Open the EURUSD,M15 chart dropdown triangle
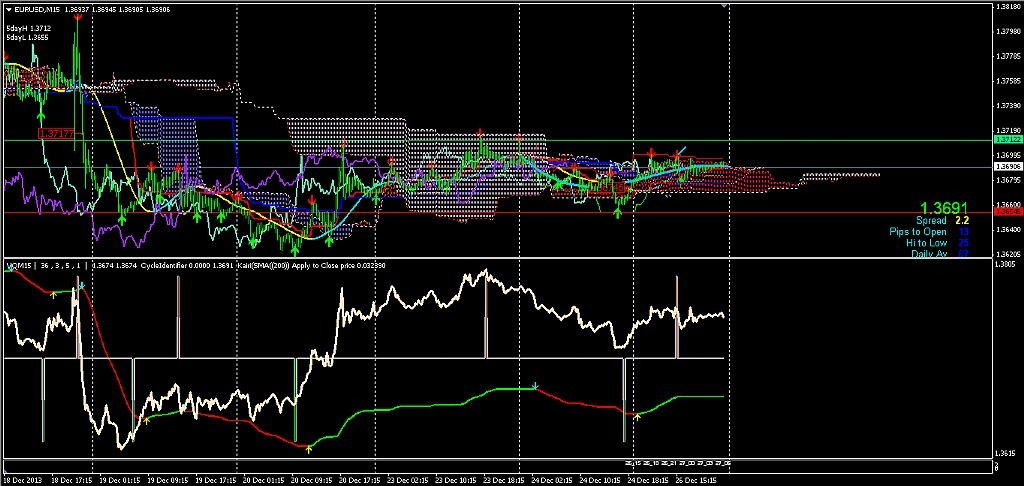Image resolution: width=1024 pixels, height=486 pixels. coord(8,10)
